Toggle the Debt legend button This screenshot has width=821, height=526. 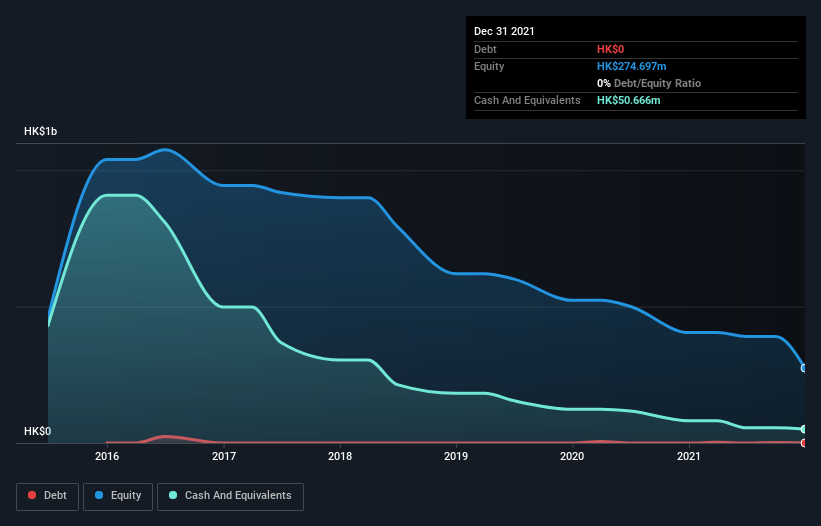coord(48,496)
